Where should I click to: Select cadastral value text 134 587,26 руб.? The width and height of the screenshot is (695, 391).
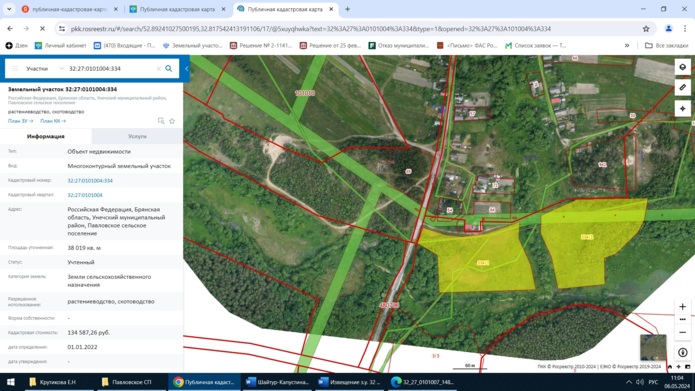tap(89, 332)
